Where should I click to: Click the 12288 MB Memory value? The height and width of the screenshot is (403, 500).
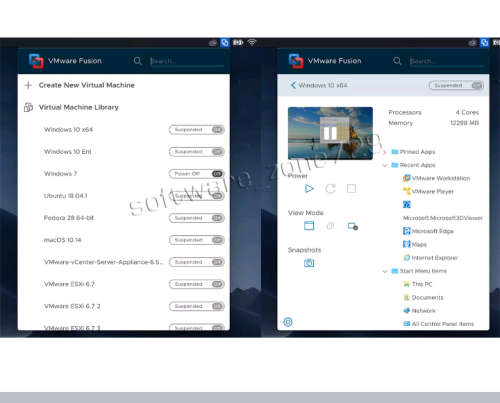pos(464,123)
